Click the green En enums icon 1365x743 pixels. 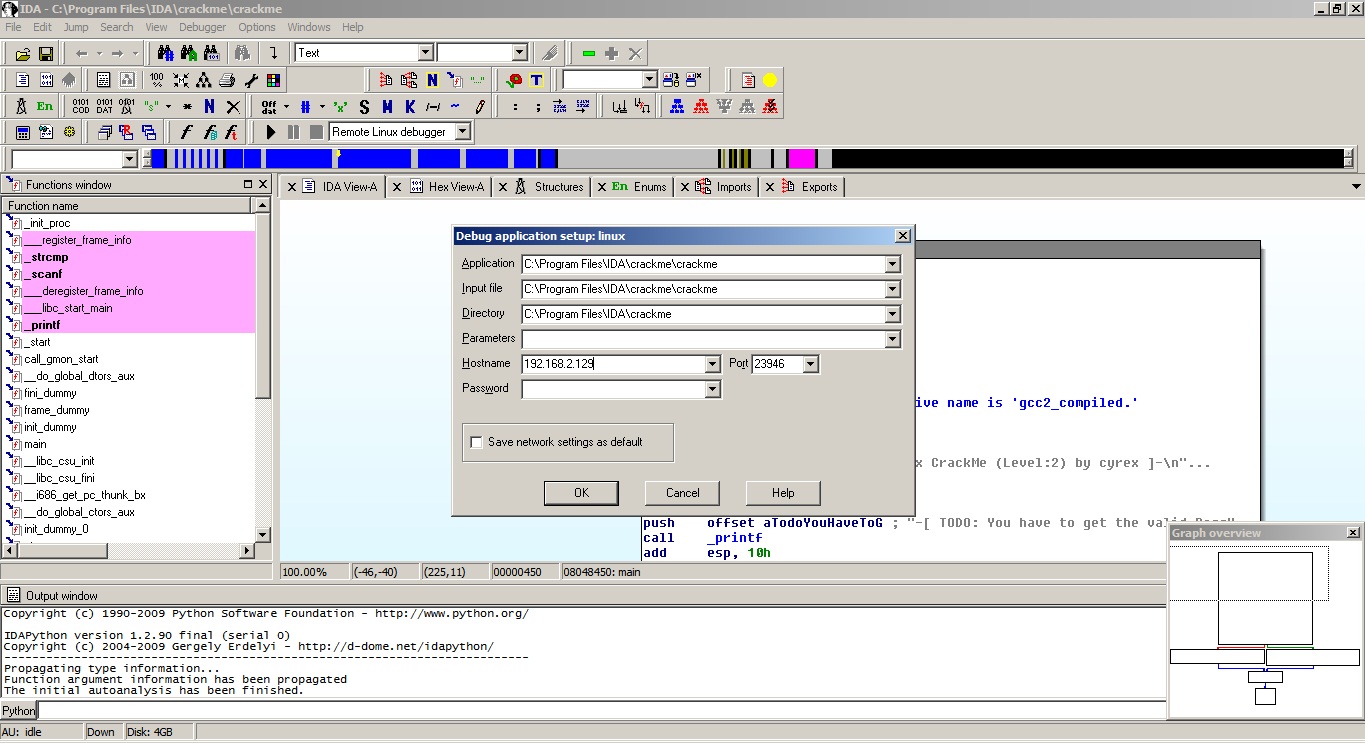pos(45,106)
